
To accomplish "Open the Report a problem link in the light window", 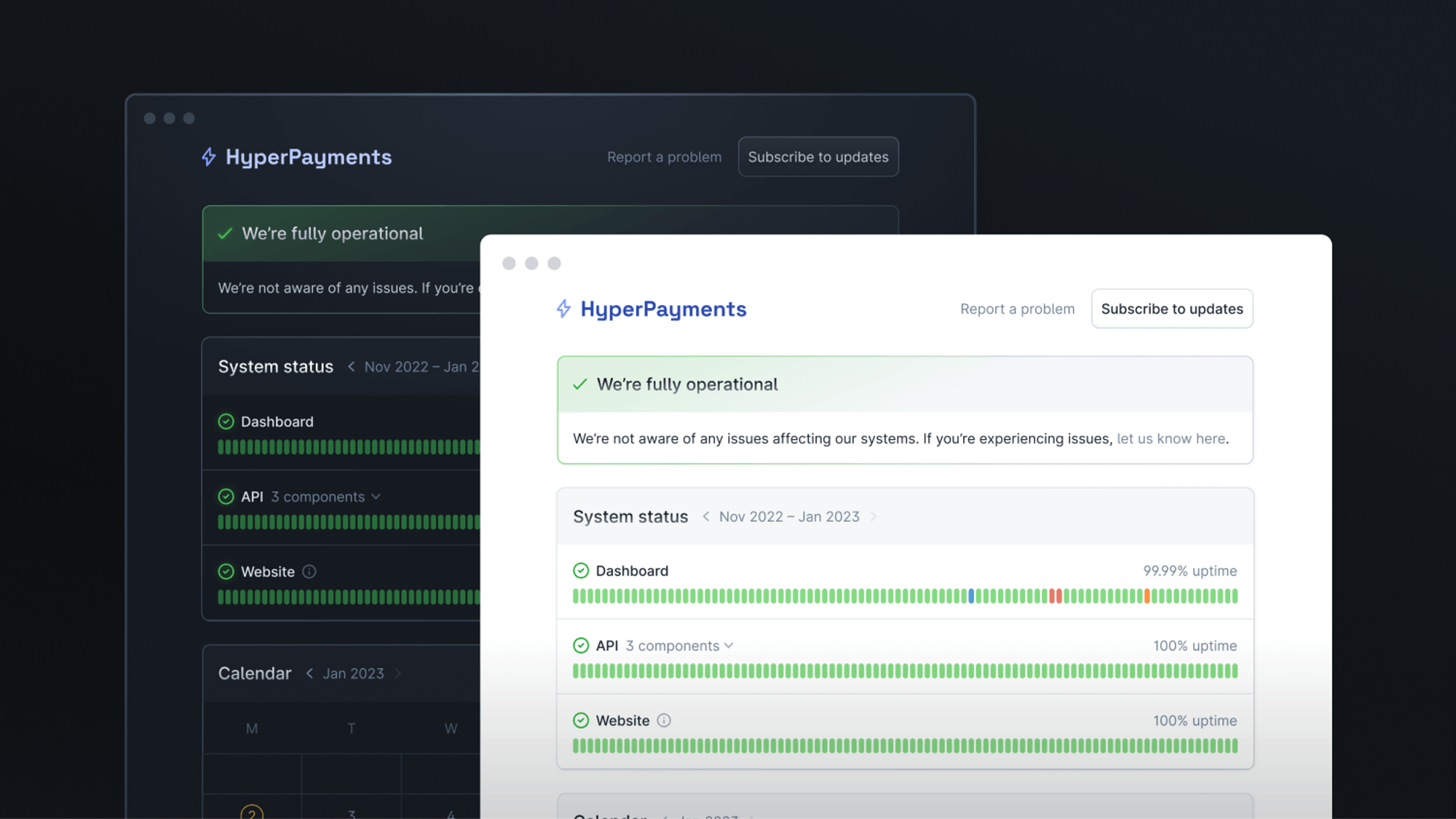I will [x=1016, y=309].
